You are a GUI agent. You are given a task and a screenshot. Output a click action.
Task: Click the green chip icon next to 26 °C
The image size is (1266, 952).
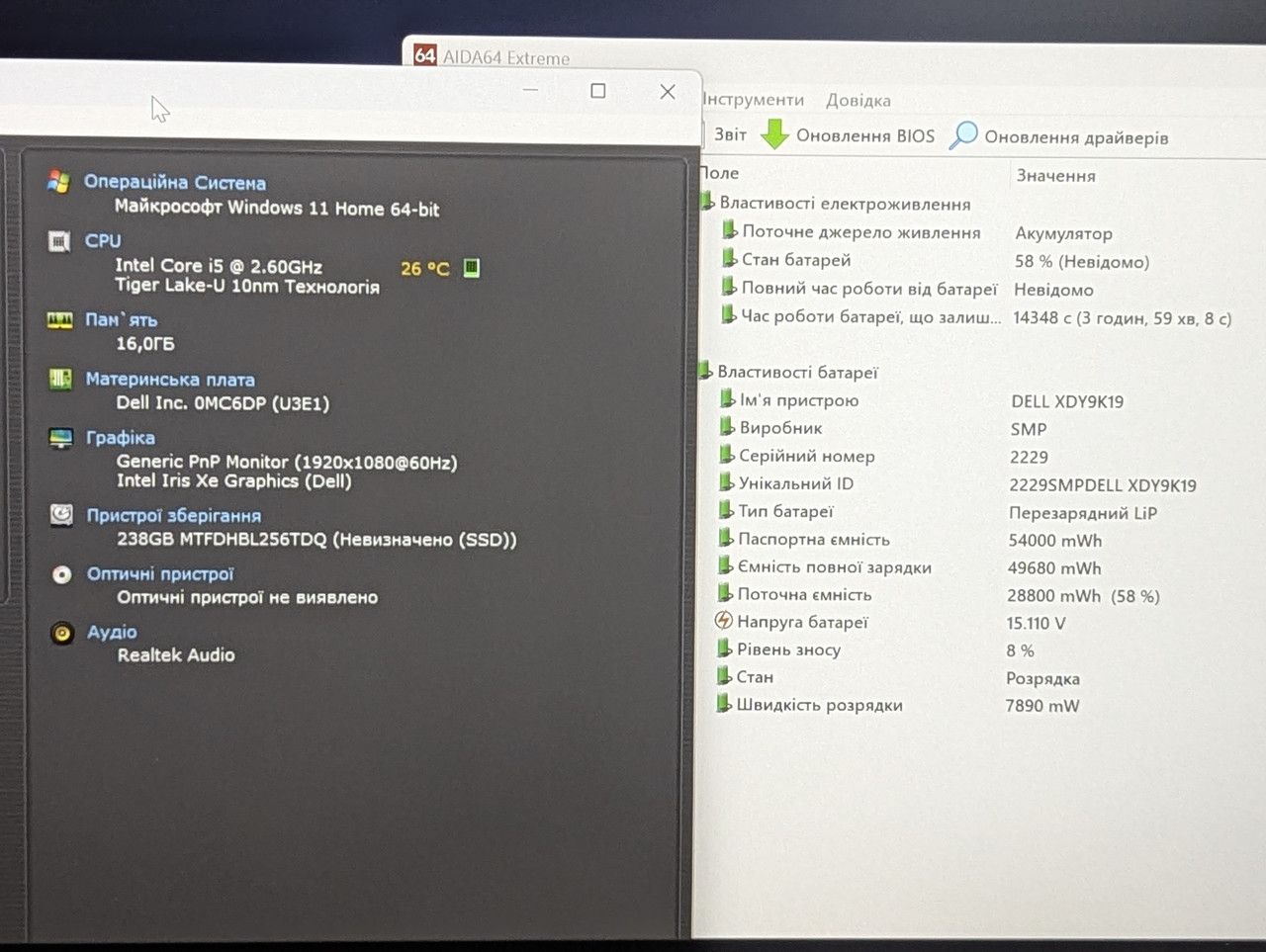472,268
